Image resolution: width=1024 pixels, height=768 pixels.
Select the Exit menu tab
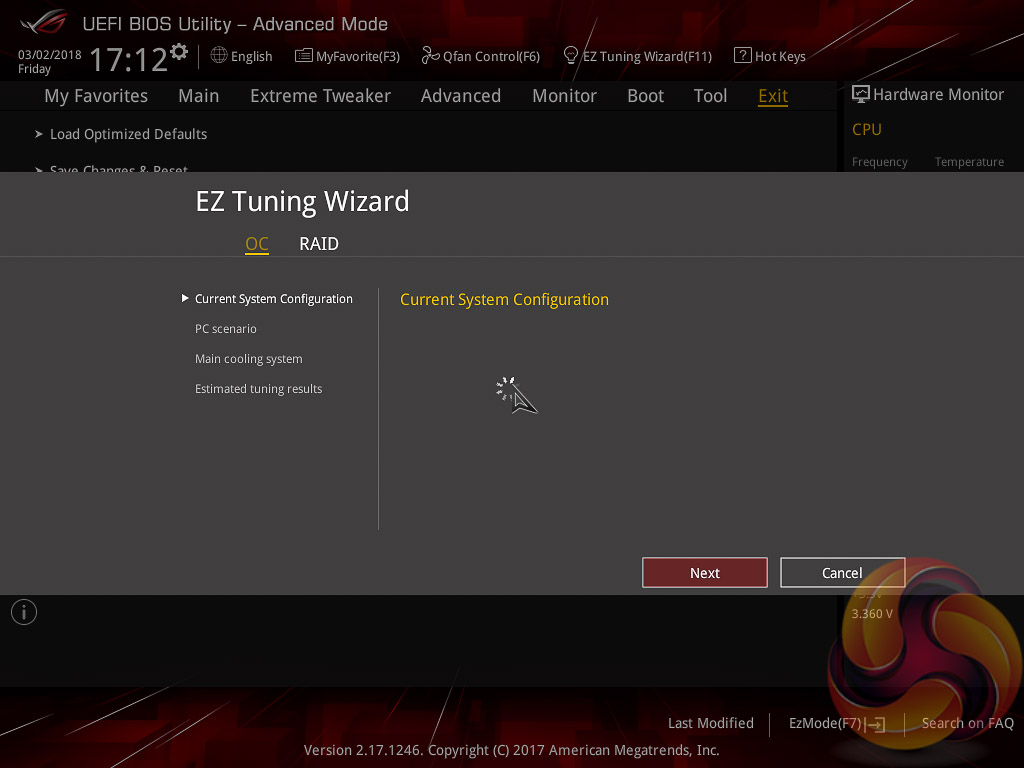[x=773, y=96]
